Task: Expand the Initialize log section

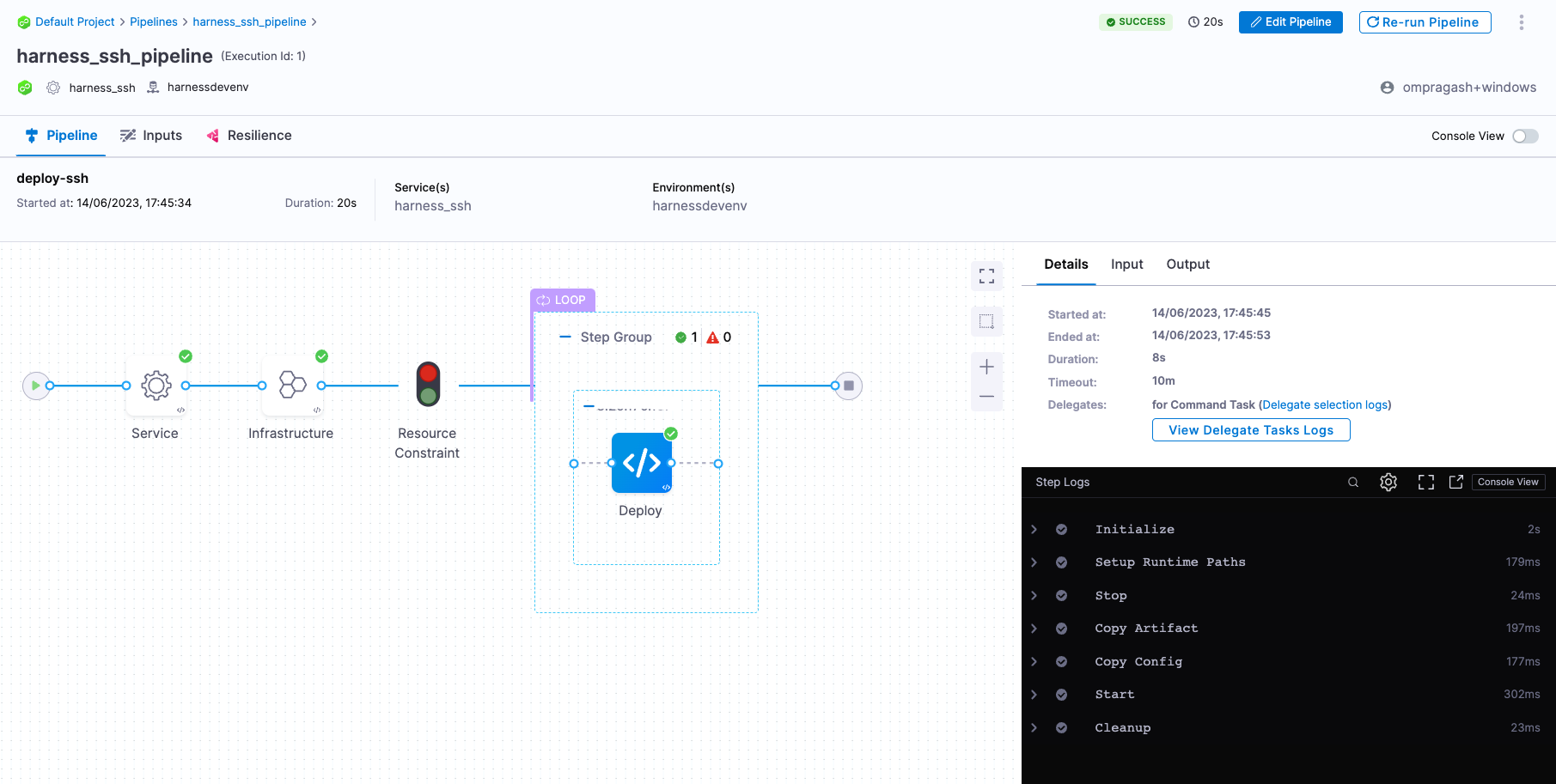Action: coord(1034,530)
